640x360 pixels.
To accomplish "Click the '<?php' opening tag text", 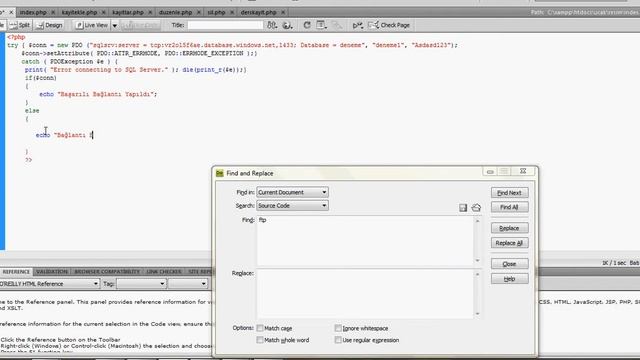I will 16,37.
